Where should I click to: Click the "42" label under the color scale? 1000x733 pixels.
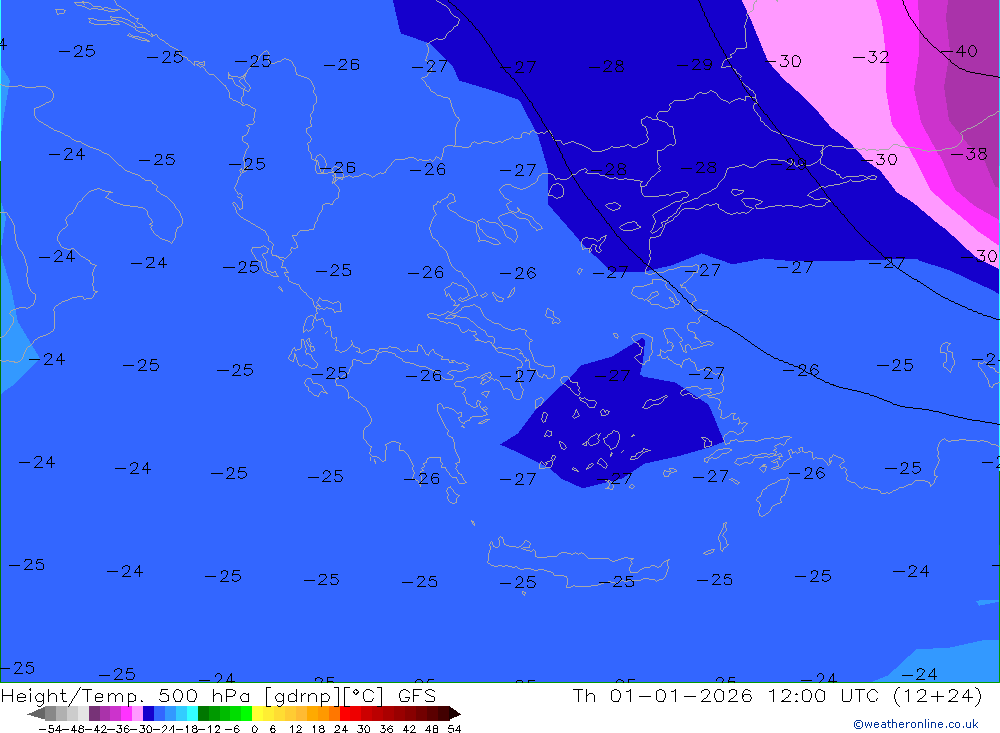[x=409, y=729]
